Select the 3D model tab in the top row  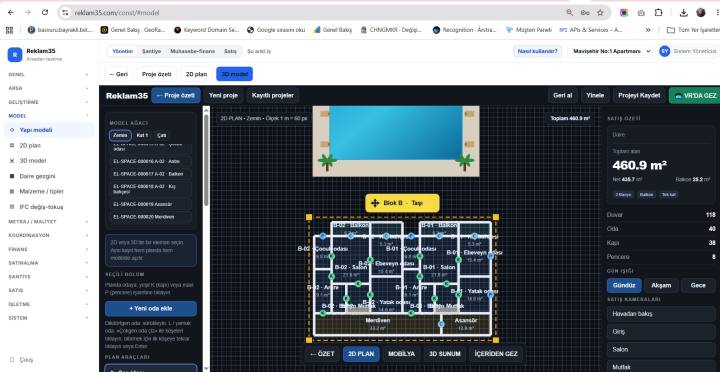(x=234, y=74)
